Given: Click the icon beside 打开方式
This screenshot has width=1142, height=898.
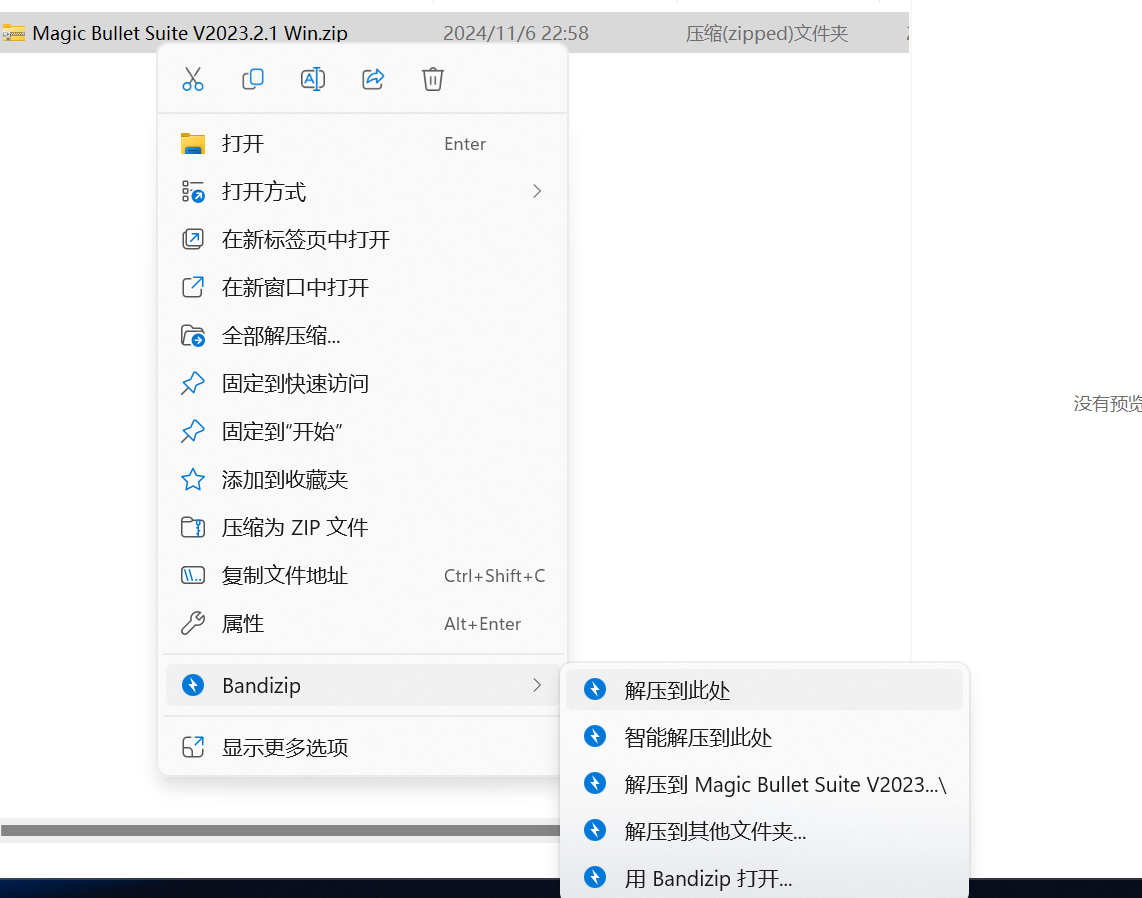Looking at the screenshot, I should 193,192.
